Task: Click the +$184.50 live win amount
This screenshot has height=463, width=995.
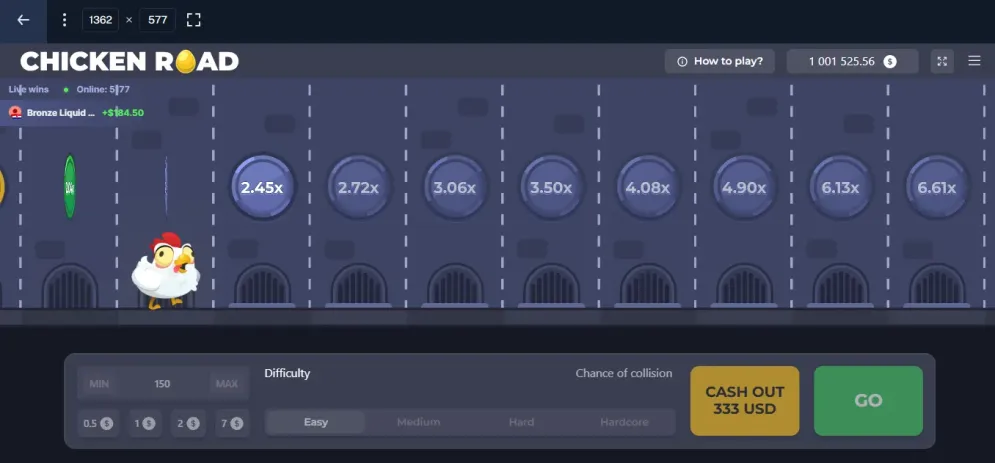Action: [123, 113]
